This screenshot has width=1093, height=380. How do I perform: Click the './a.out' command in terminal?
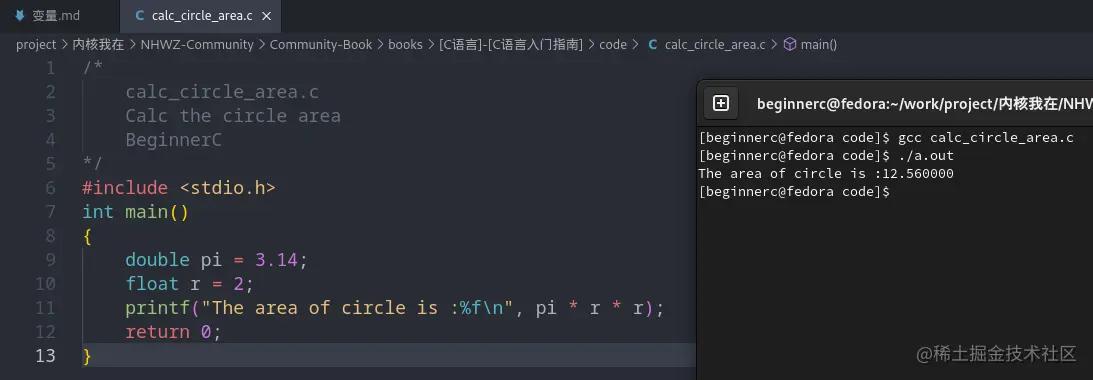point(926,155)
